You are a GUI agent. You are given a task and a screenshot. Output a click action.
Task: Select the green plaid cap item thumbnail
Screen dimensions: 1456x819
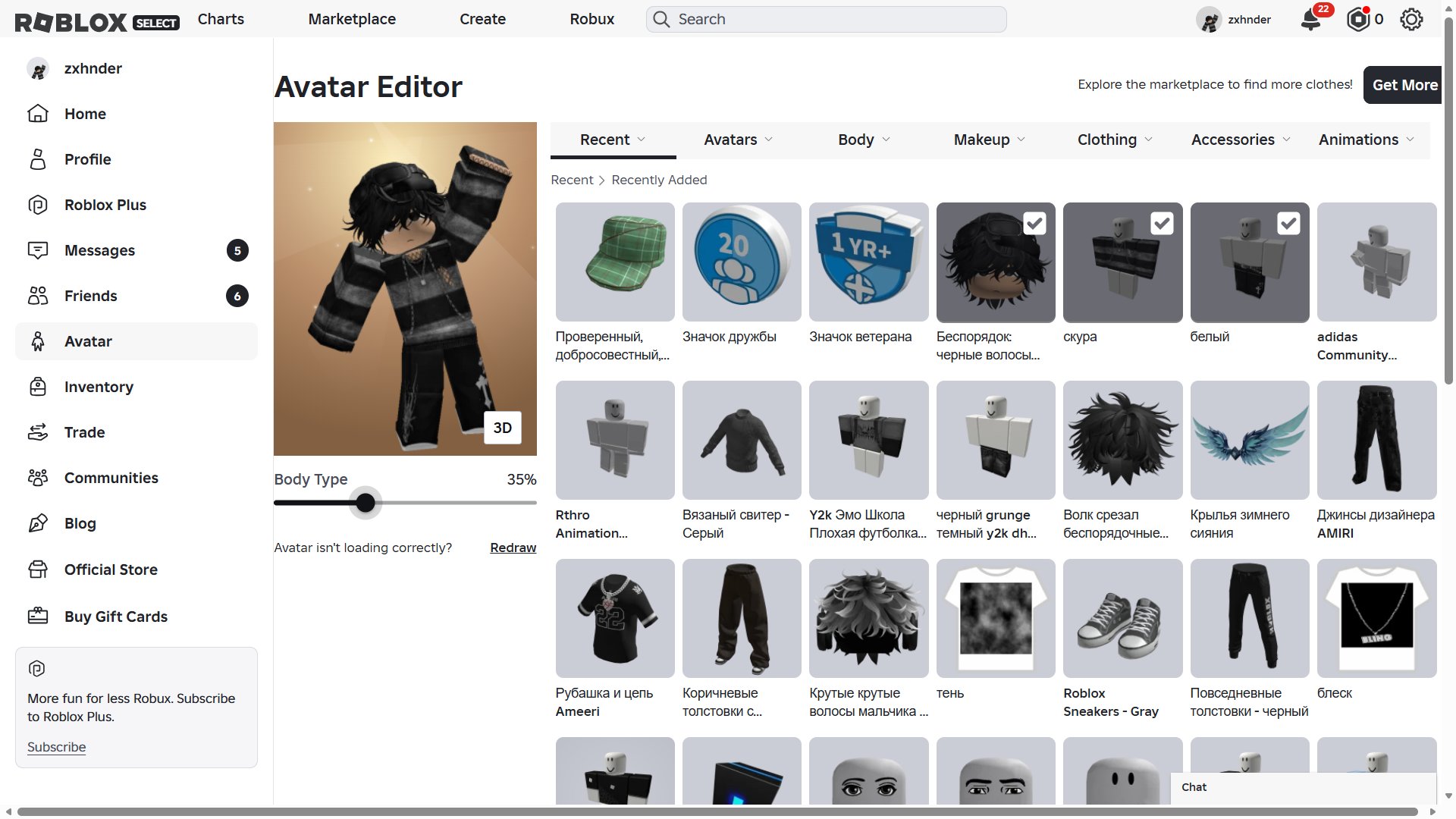pyautogui.click(x=615, y=262)
